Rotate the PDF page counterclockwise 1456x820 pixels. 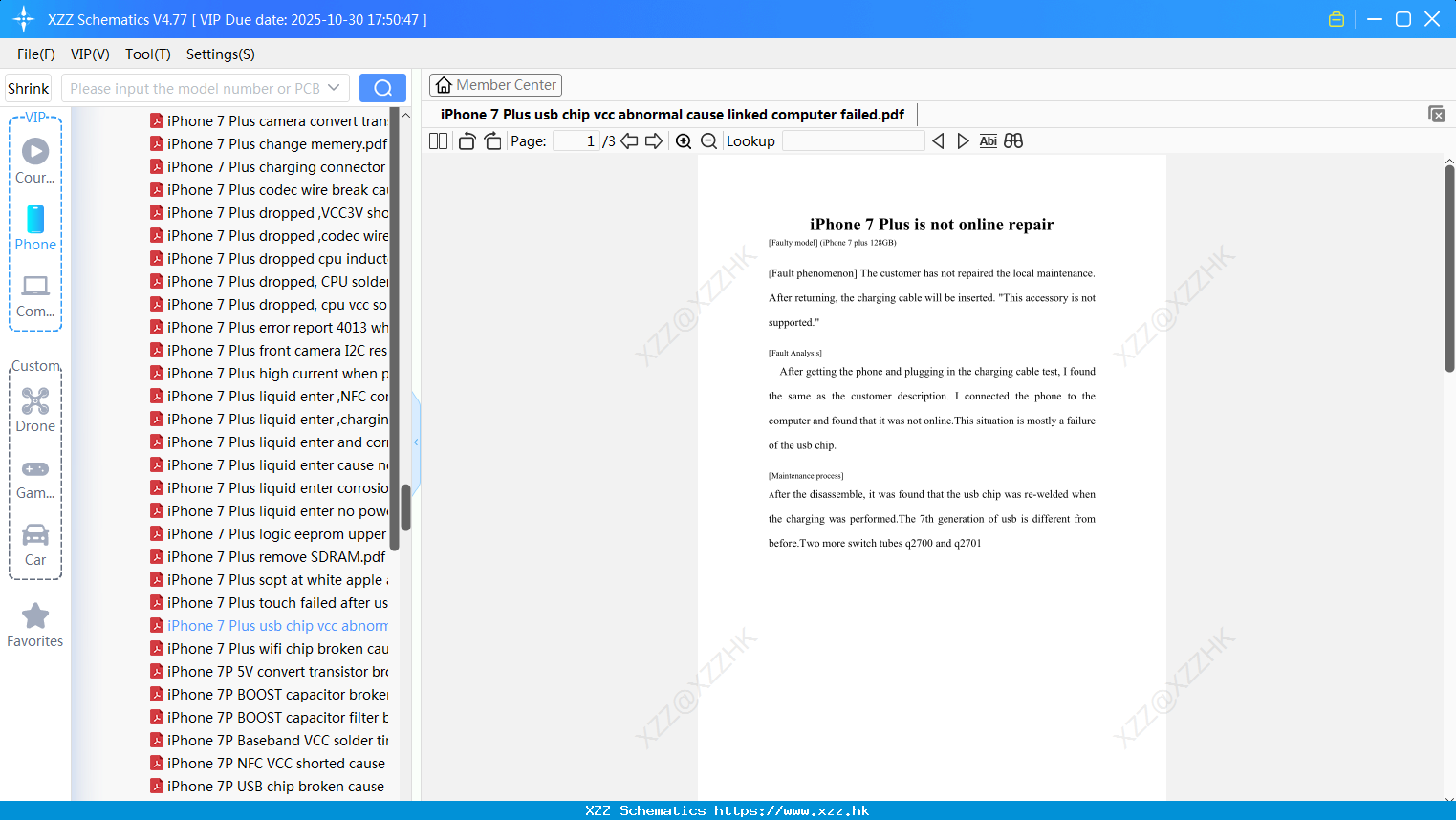pos(467,140)
